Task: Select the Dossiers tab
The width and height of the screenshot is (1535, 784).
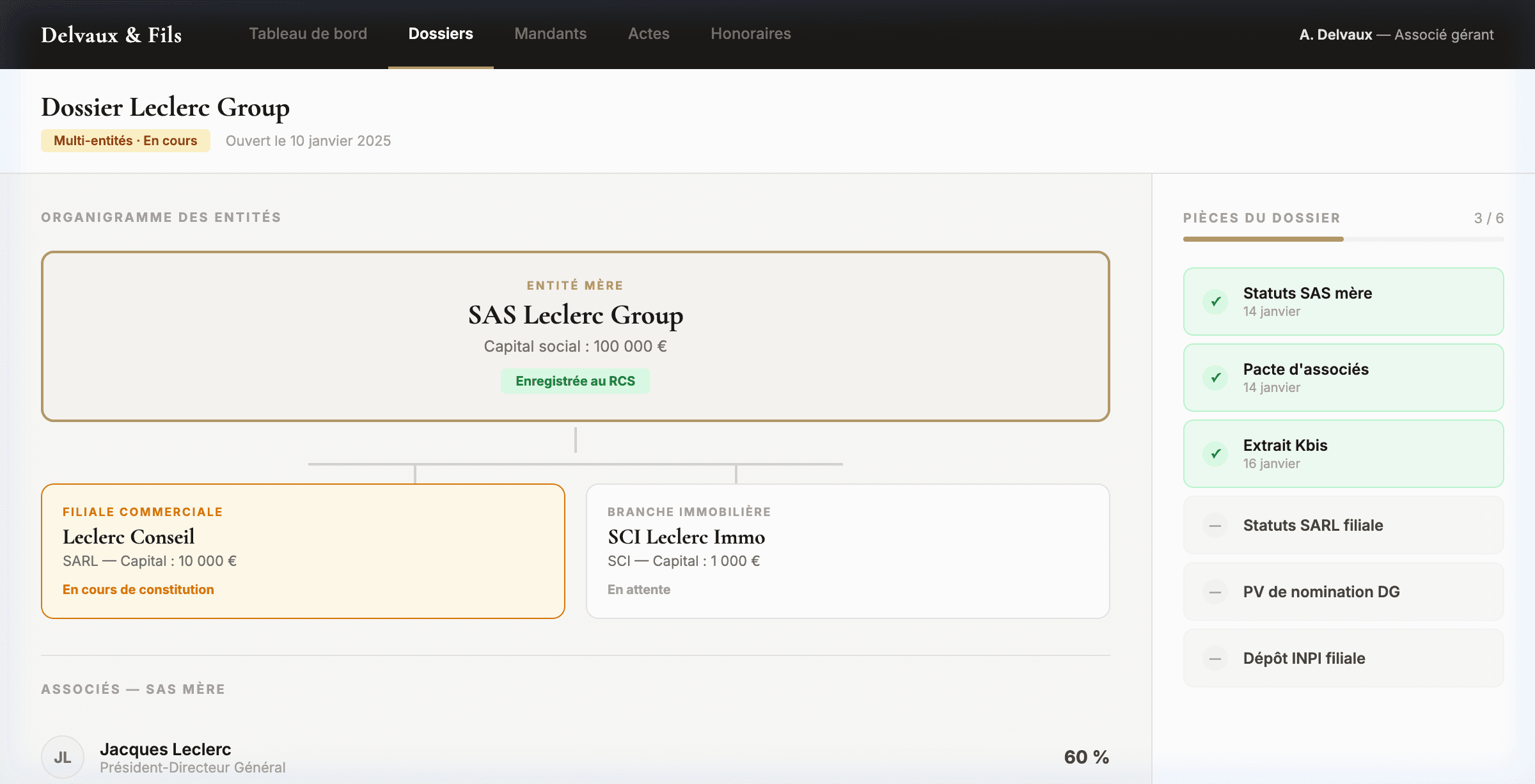Action: coord(441,34)
